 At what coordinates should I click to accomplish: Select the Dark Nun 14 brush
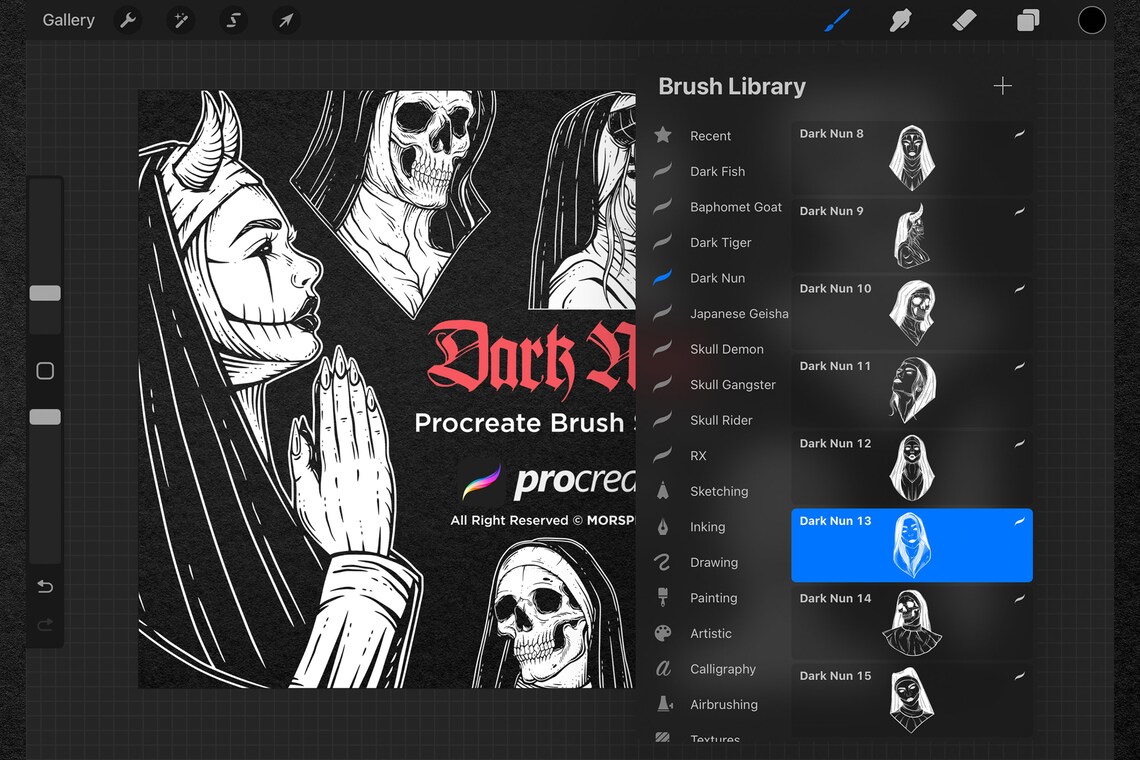(x=910, y=622)
